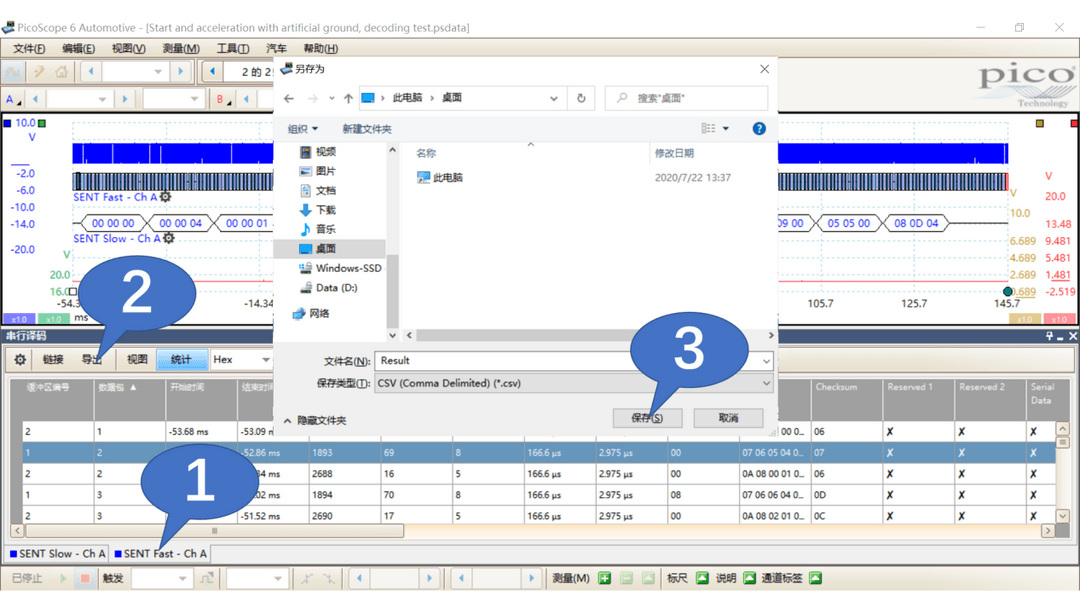Image resolution: width=1080 pixels, height=608 pixels.
Task: Start capture with the green play button
Action: coord(63,578)
